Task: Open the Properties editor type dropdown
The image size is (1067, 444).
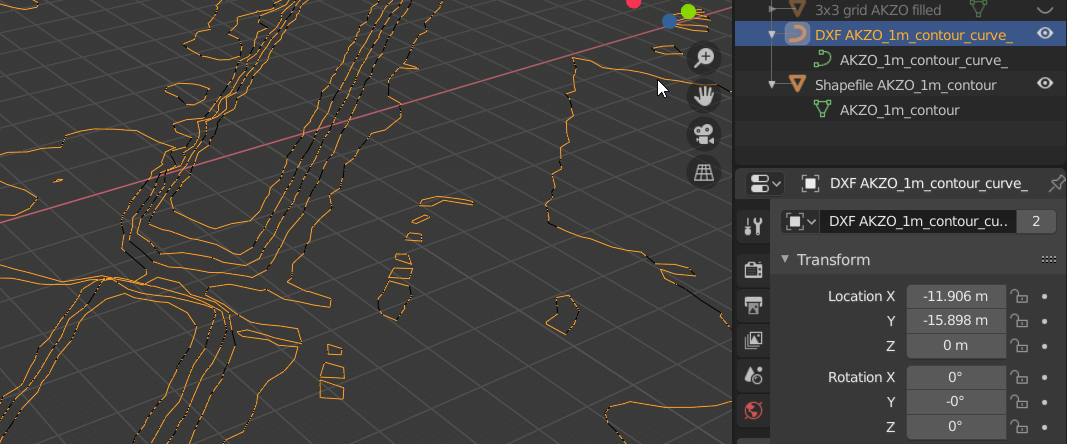Action: click(x=765, y=183)
